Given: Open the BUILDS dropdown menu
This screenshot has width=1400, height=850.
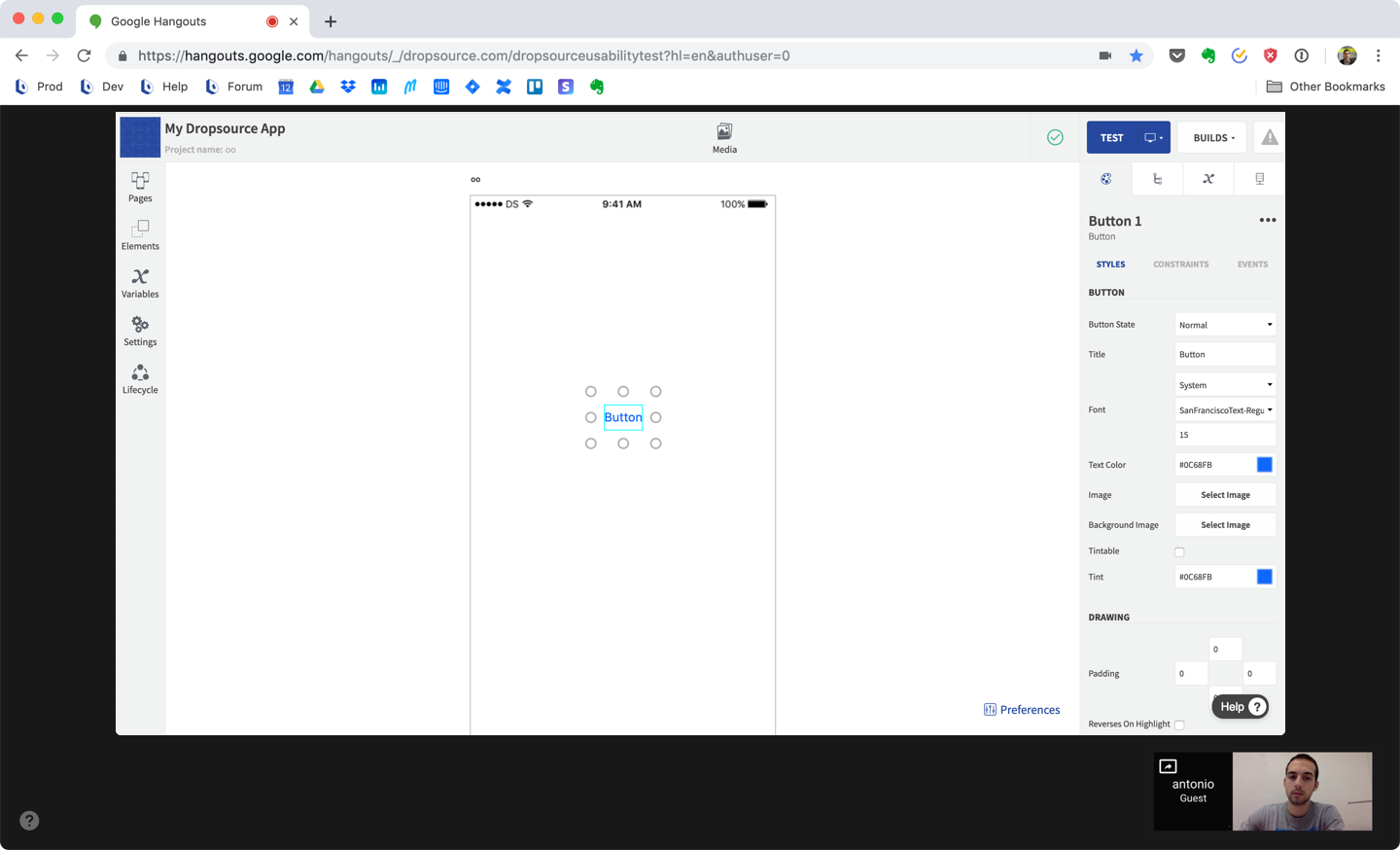Looking at the screenshot, I should [x=1213, y=138].
